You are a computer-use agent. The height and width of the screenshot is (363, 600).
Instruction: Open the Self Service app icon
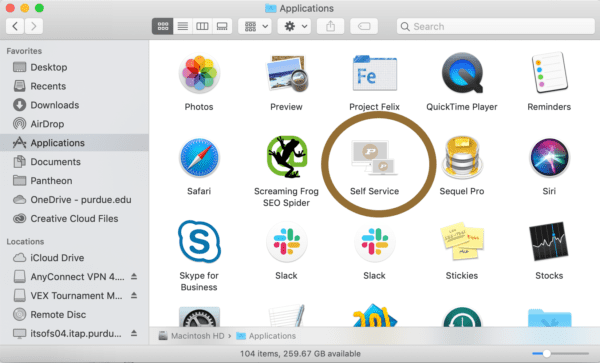click(x=375, y=157)
